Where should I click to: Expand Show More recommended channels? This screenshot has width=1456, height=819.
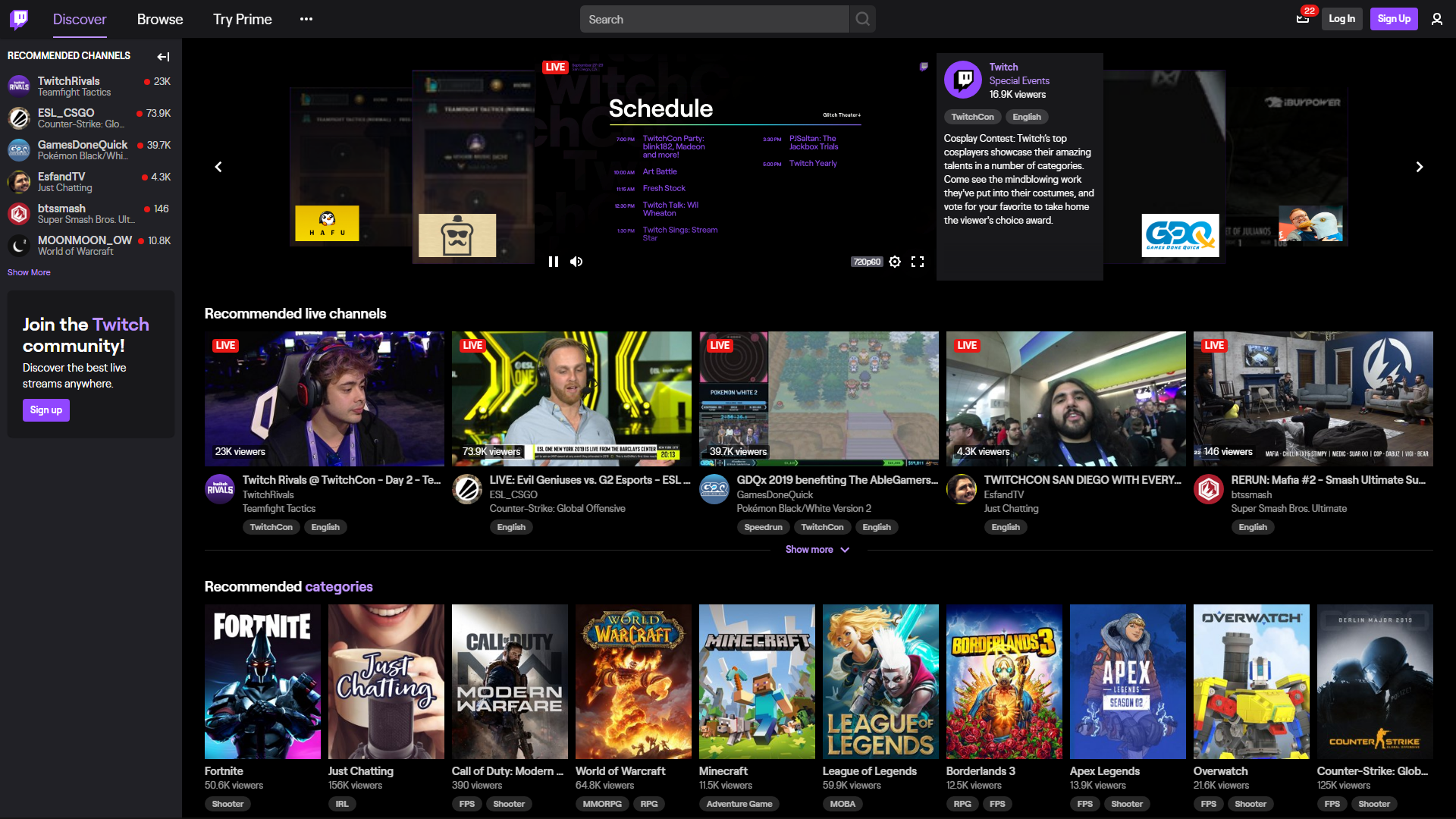tap(28, 272)
